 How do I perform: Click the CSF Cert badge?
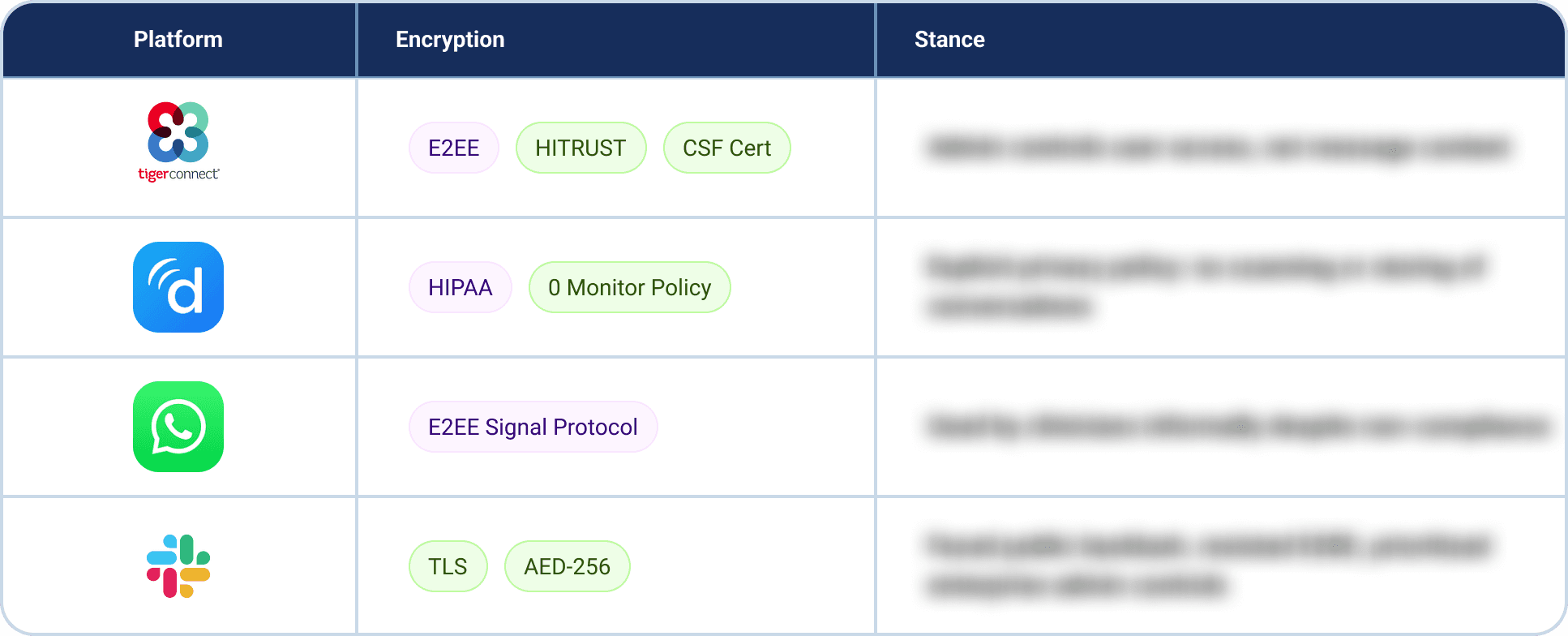click(726, 148)
